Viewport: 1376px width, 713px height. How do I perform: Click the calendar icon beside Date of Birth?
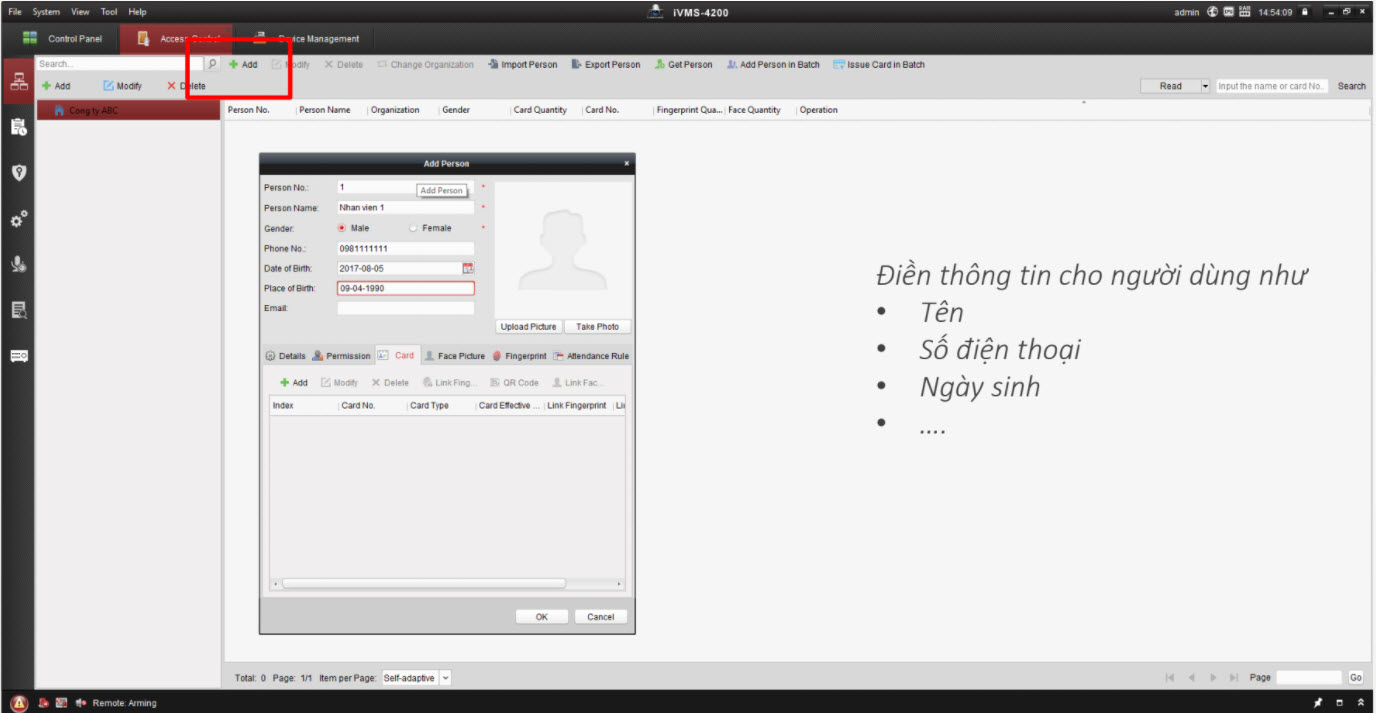click(467, 268)
